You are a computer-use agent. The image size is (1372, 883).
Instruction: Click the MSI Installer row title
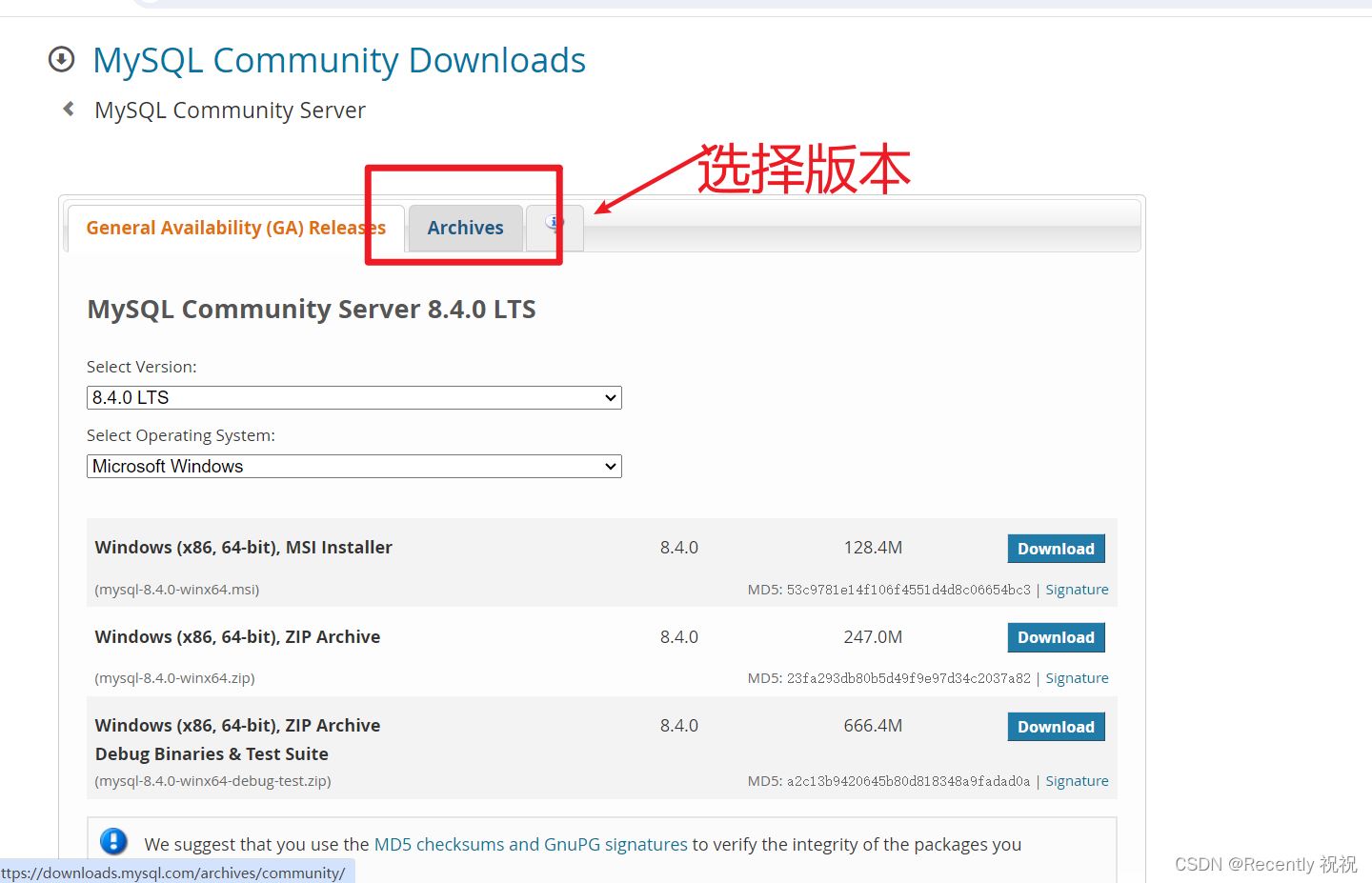tap(244, 548)
